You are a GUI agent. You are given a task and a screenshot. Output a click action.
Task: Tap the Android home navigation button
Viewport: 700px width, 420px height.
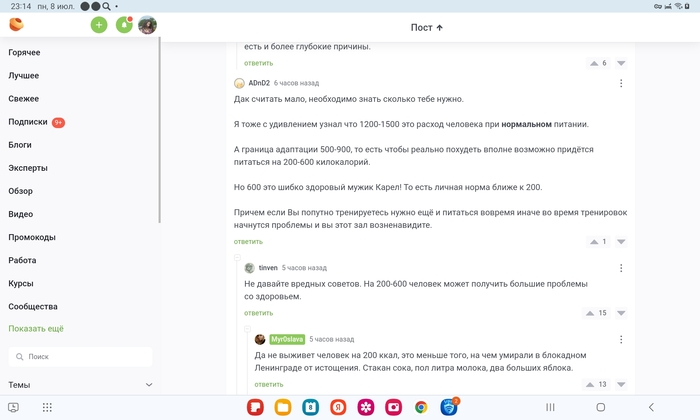pyautogui.click(x=601, y=408)
